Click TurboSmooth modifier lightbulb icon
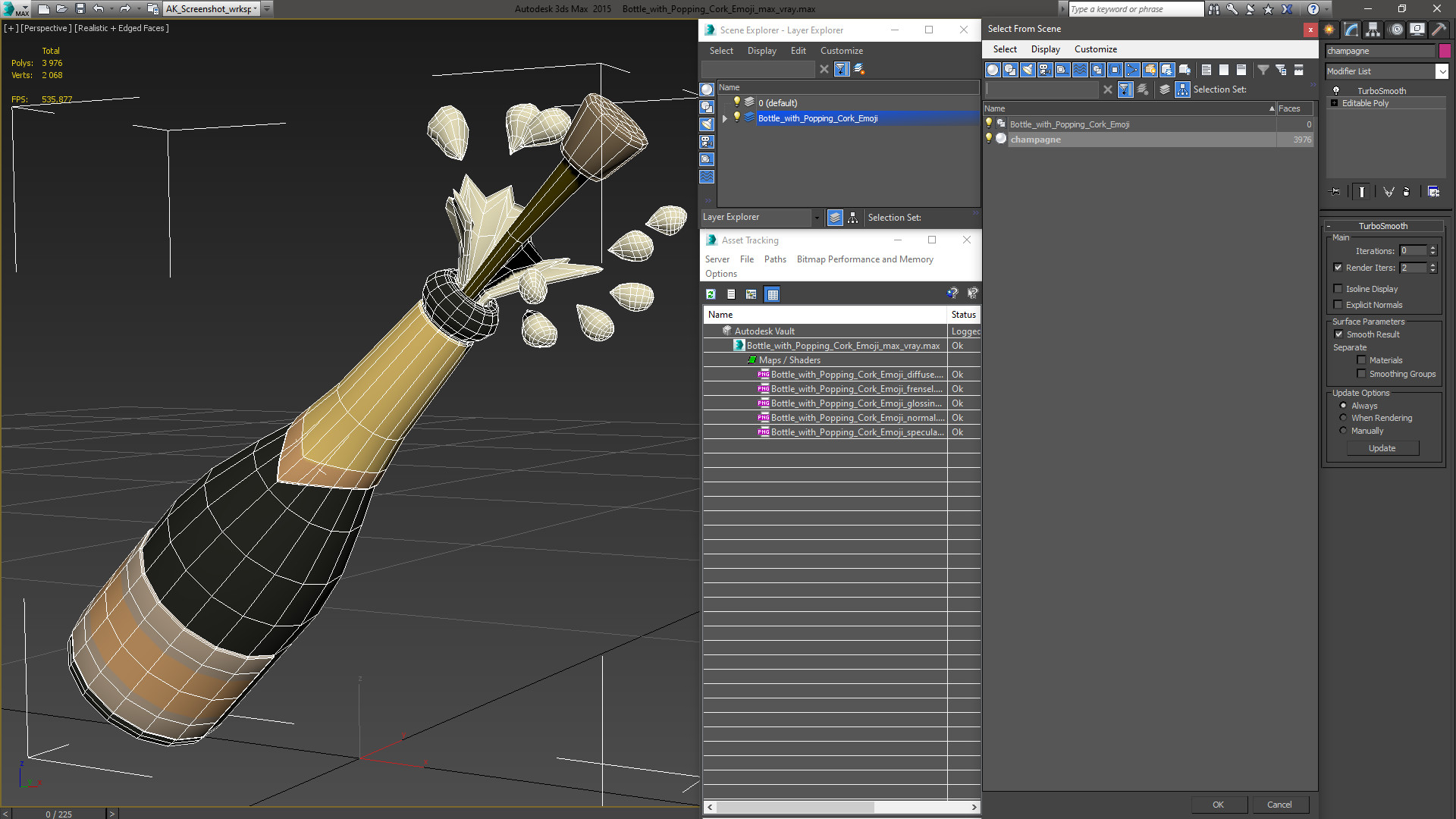This screenshot has height=819, width=1456. click(x=1336, y=90)
